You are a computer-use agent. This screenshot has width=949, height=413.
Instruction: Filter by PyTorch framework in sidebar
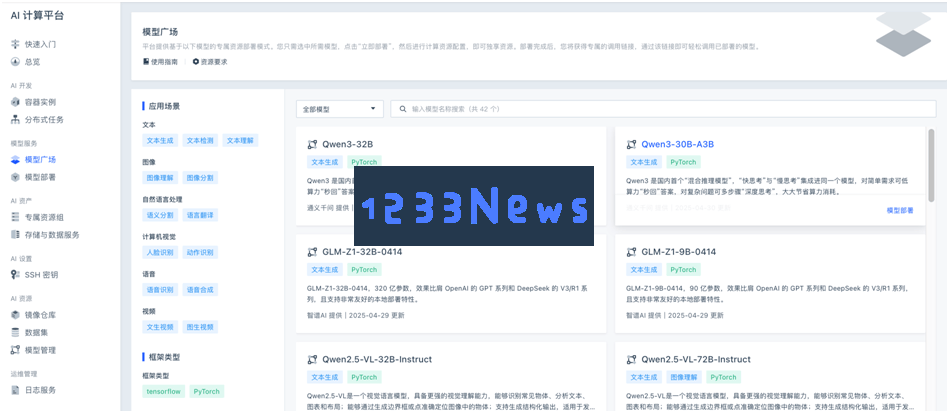click(x=206, y=391)
